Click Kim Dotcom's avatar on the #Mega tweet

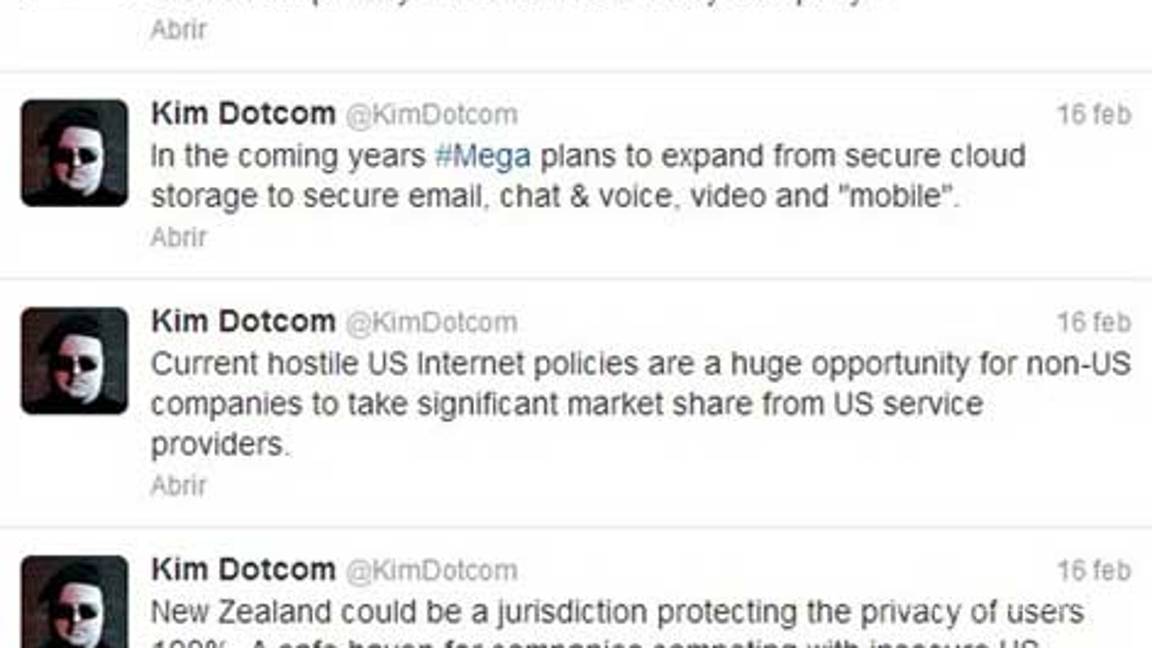click(x=74, y=153)
